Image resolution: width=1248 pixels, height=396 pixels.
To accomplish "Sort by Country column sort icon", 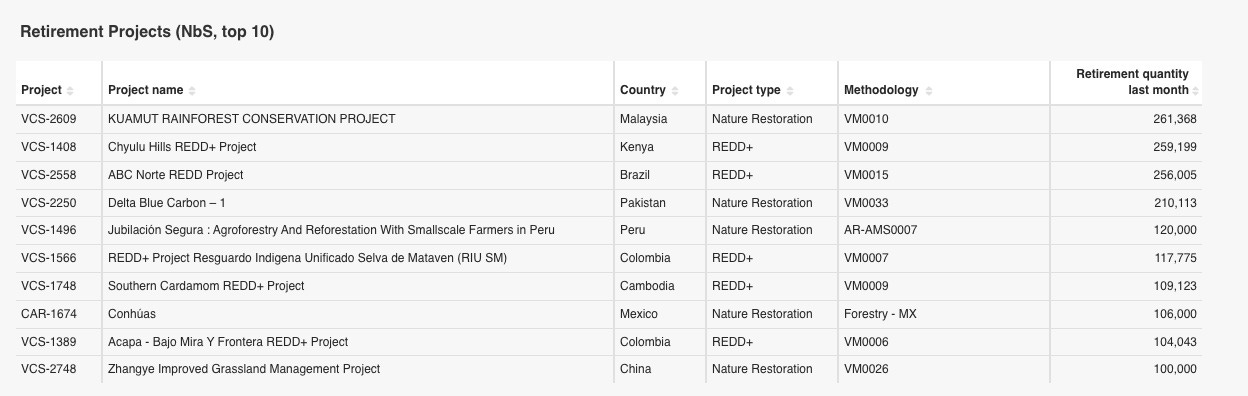I will click(675, 91).
